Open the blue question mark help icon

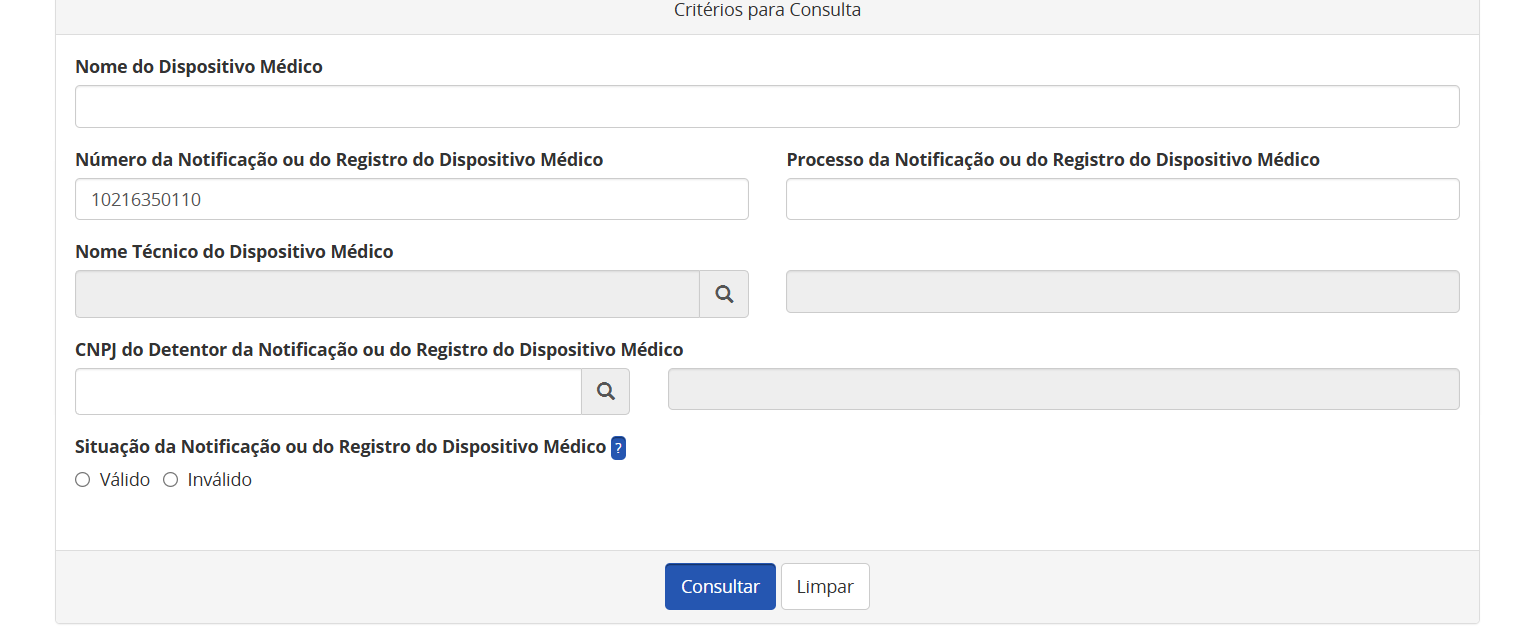[618, 448]
